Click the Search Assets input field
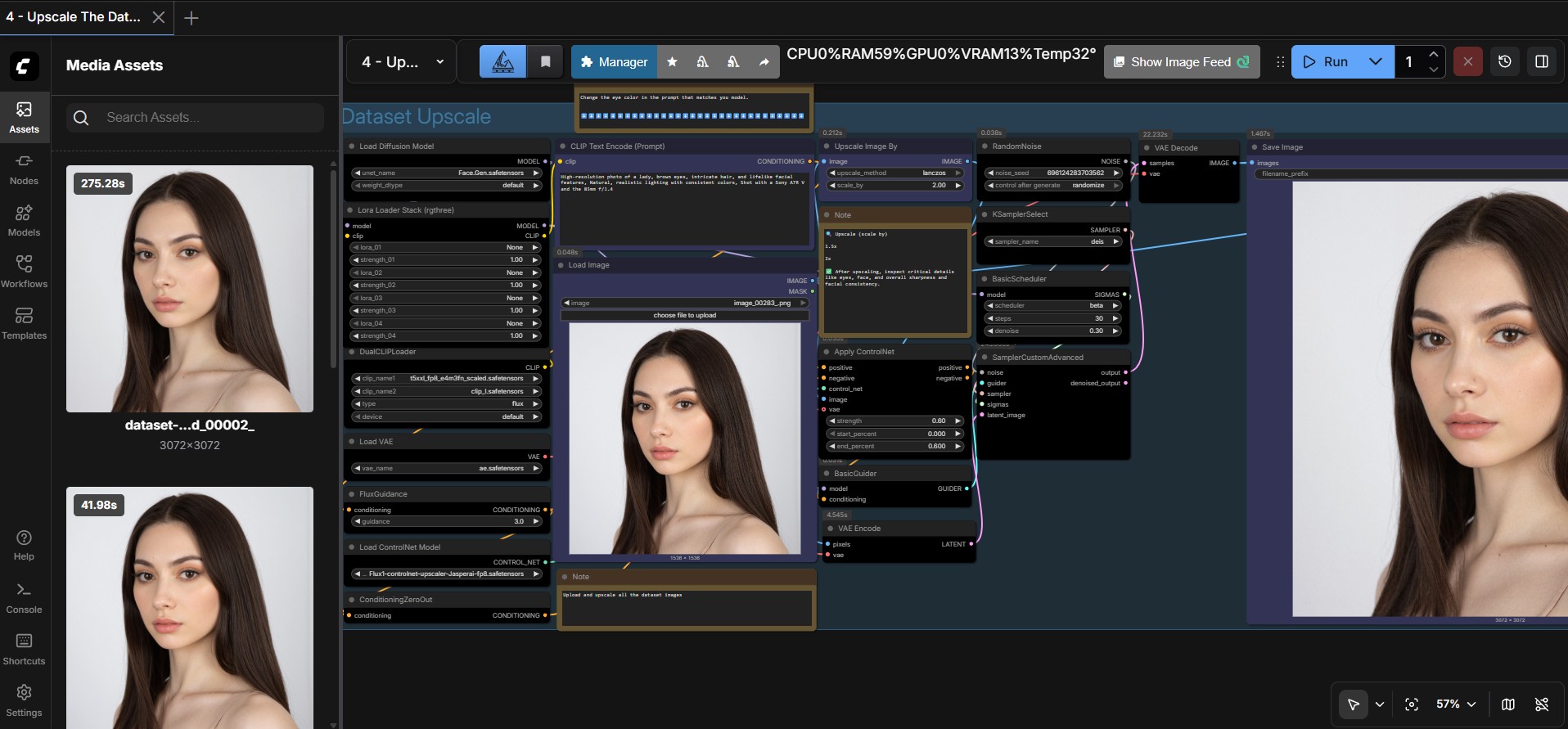1568x729 pixels. (x=196, y=118)
